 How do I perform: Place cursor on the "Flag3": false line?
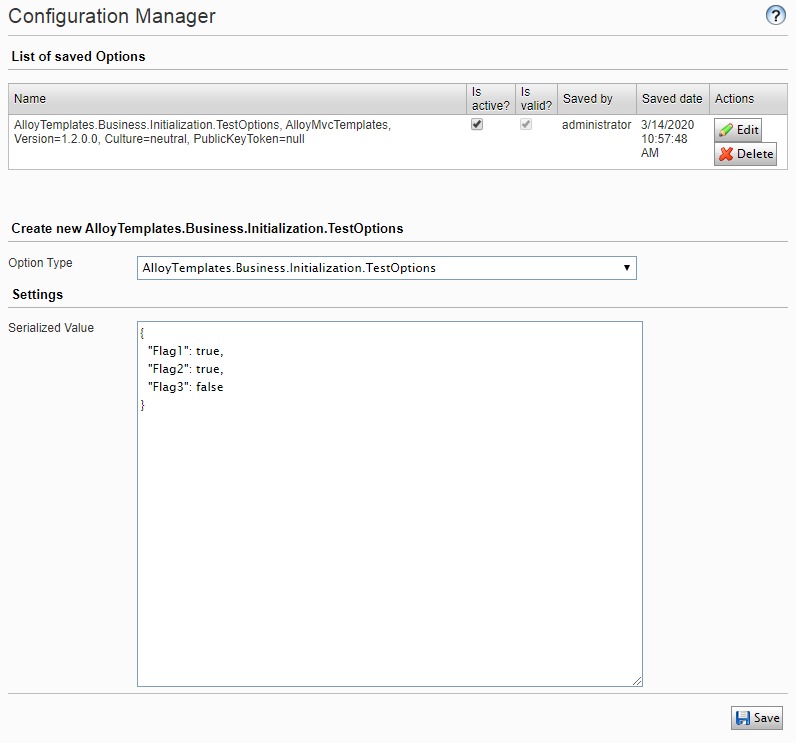pyautogui.click(x=185, y=387)
